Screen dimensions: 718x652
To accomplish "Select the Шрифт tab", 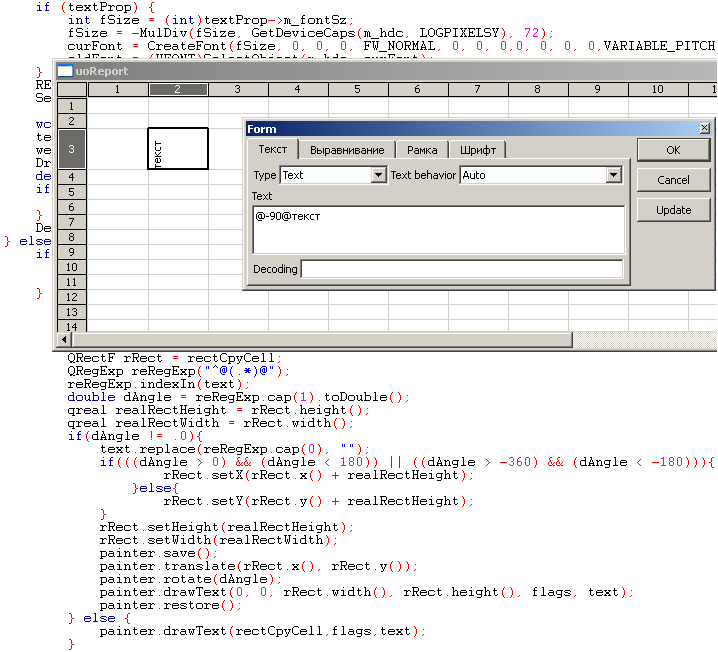I will pos(477,150).
